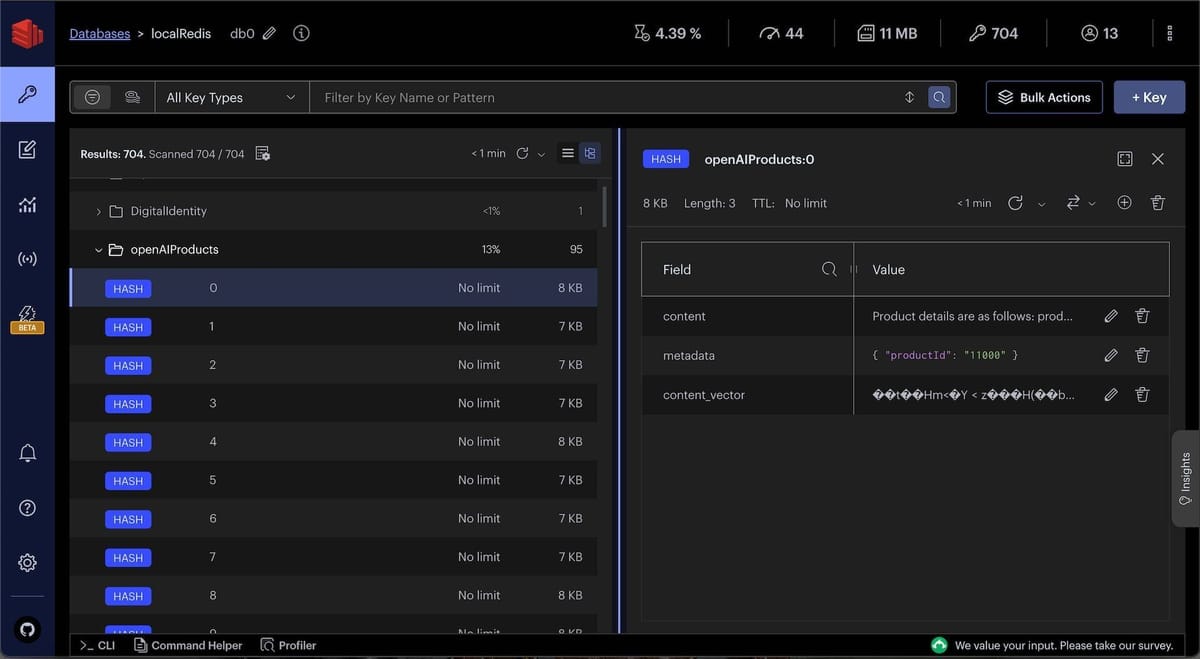The image size is (1200, 659).
Task: Expand the DigitalIdentity folder
Action: point(98,211)
